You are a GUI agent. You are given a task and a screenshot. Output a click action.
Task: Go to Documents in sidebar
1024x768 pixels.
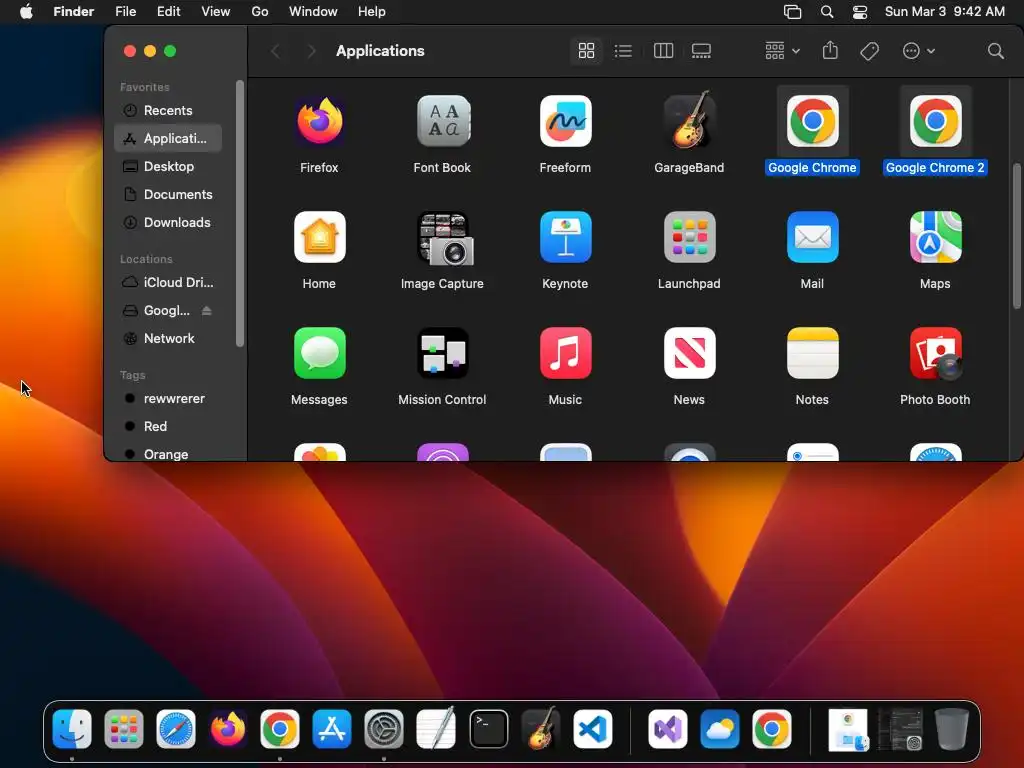[x=168, y=195]
